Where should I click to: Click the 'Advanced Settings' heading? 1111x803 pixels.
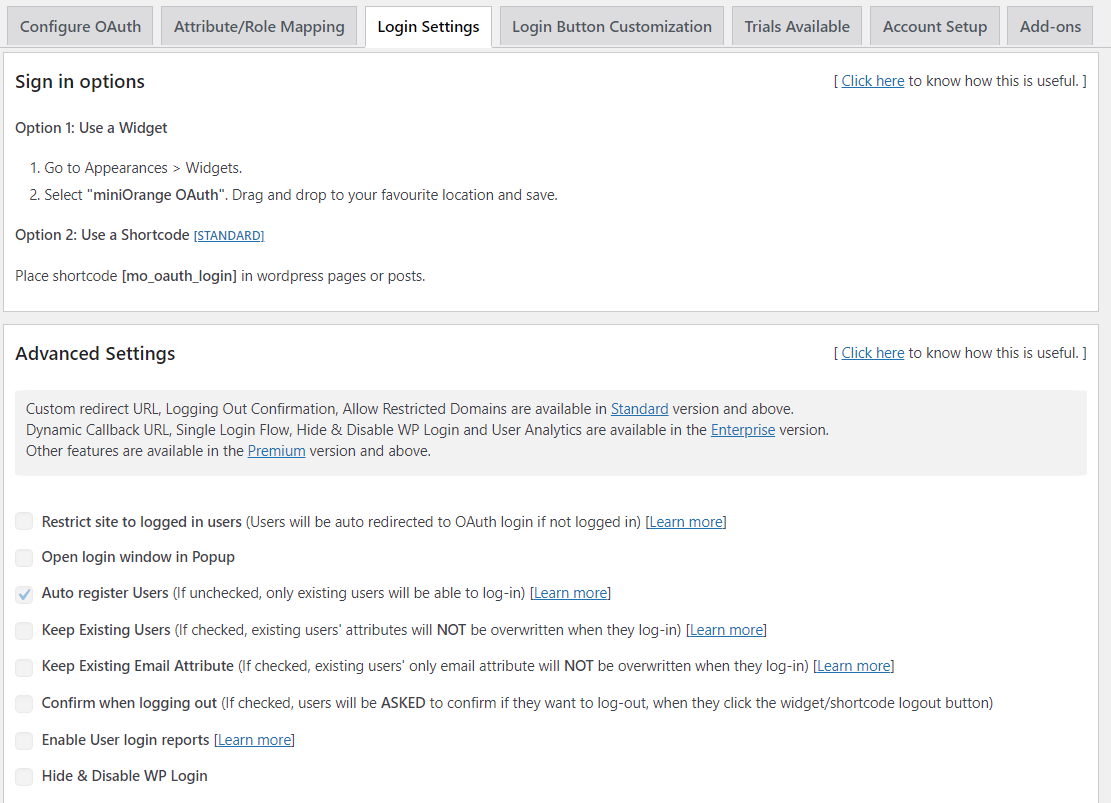coord(95,354)
